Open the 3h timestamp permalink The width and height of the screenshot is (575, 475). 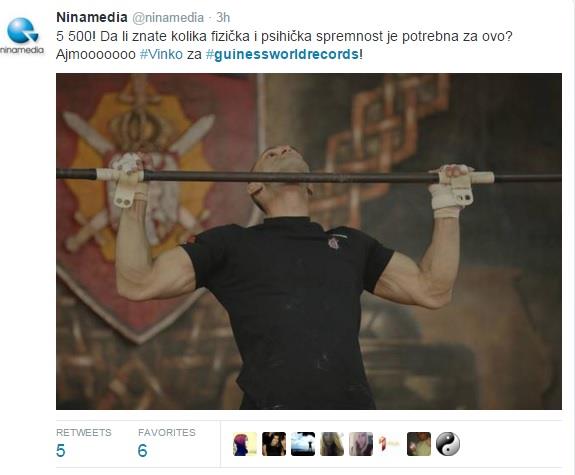tap(223, 17)
